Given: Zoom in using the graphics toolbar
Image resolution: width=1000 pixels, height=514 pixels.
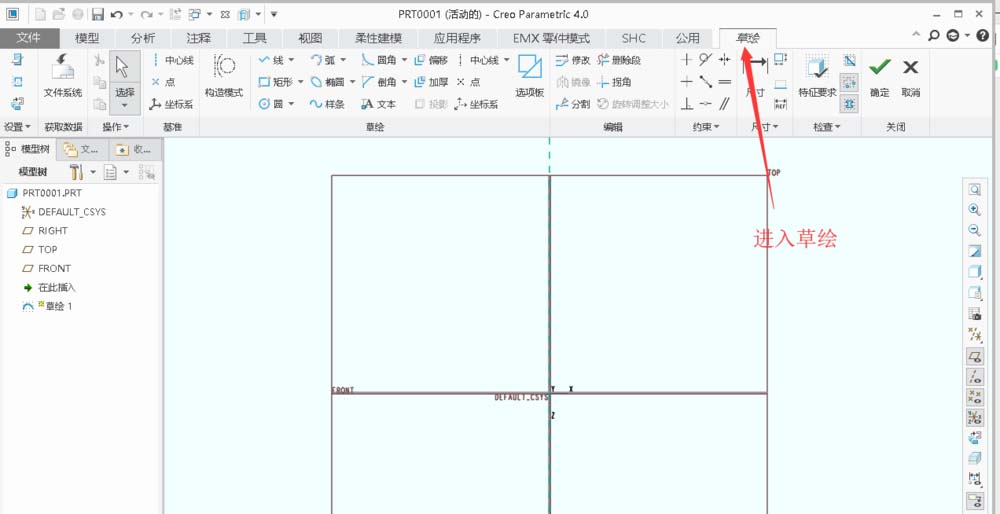Looking at the screenshot, I should point(975,210).
